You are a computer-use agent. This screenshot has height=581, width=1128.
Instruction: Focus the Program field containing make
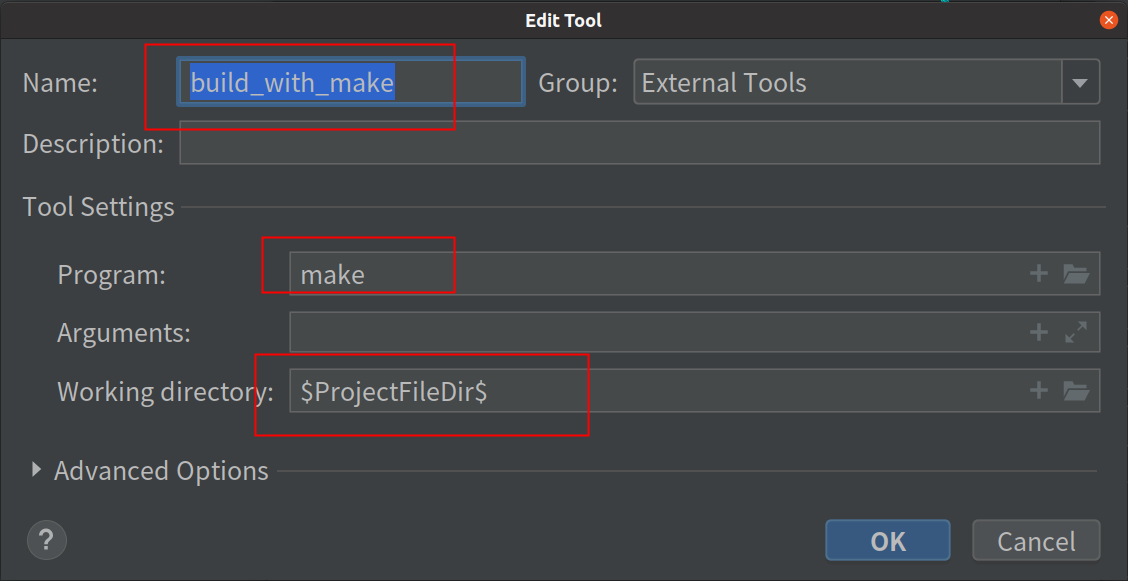tap(694, 273)
